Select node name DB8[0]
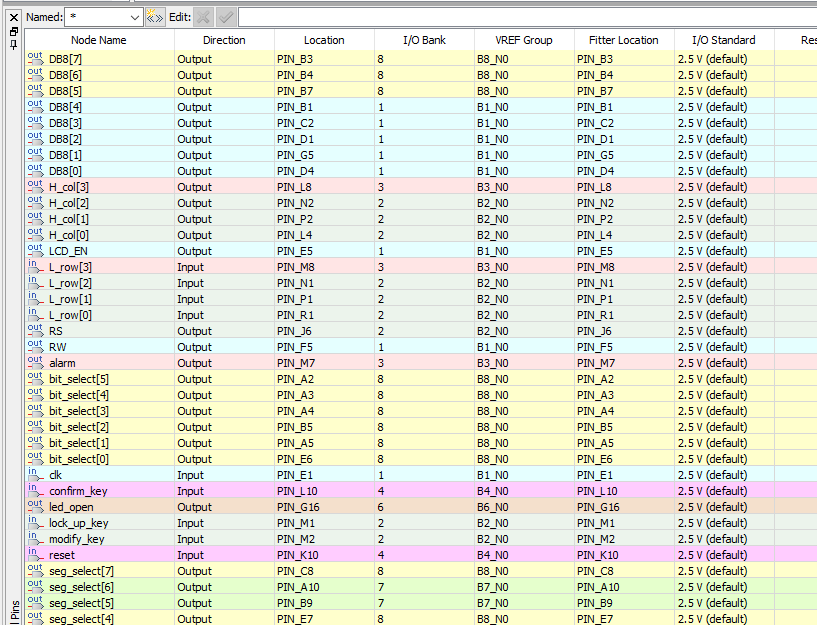This screenshot has width=817, height=625. [65, 171]
